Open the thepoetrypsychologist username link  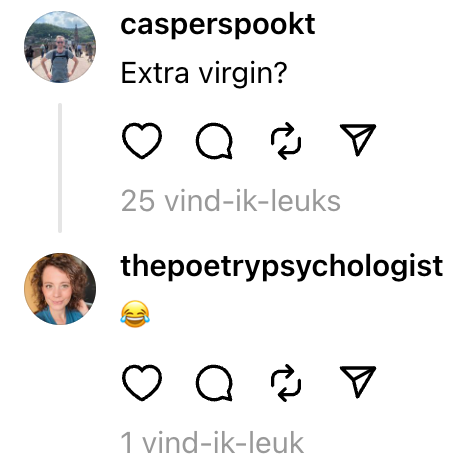point(282,267)
